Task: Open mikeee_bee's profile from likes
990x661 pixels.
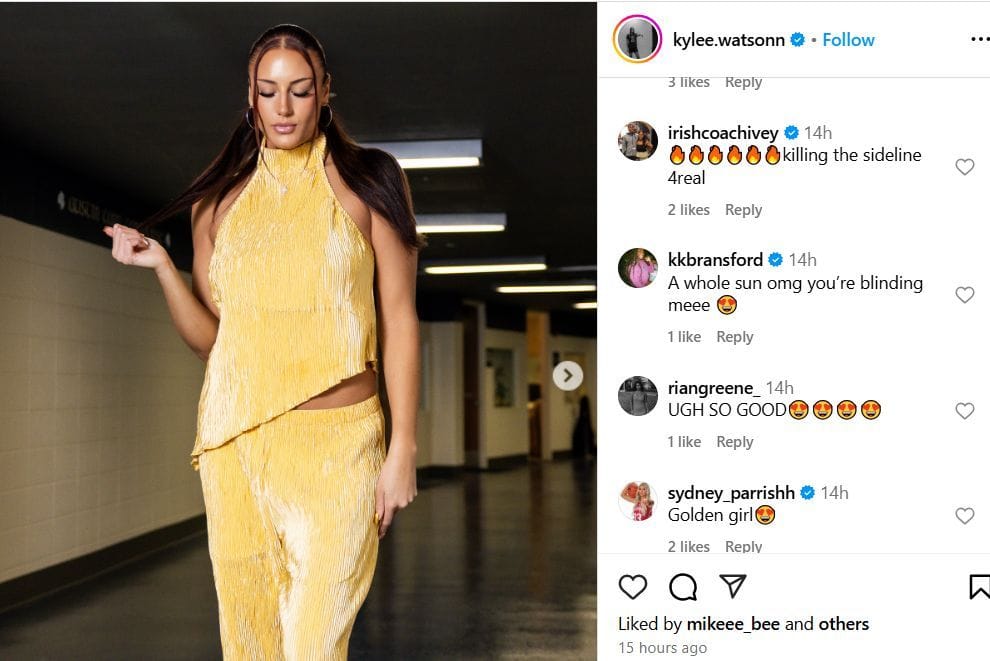Action: [x=733, y=624]
